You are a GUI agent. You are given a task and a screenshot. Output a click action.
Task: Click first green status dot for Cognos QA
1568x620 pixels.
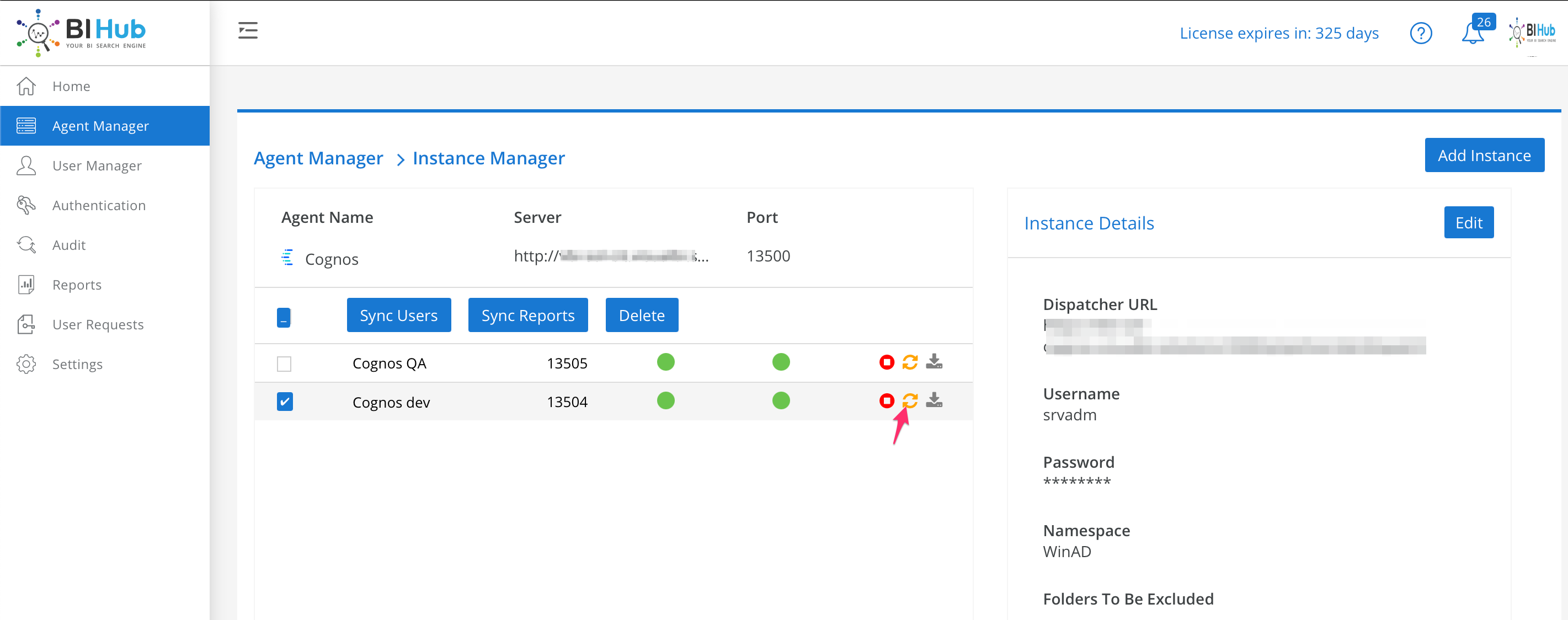(x=666, y=362)
